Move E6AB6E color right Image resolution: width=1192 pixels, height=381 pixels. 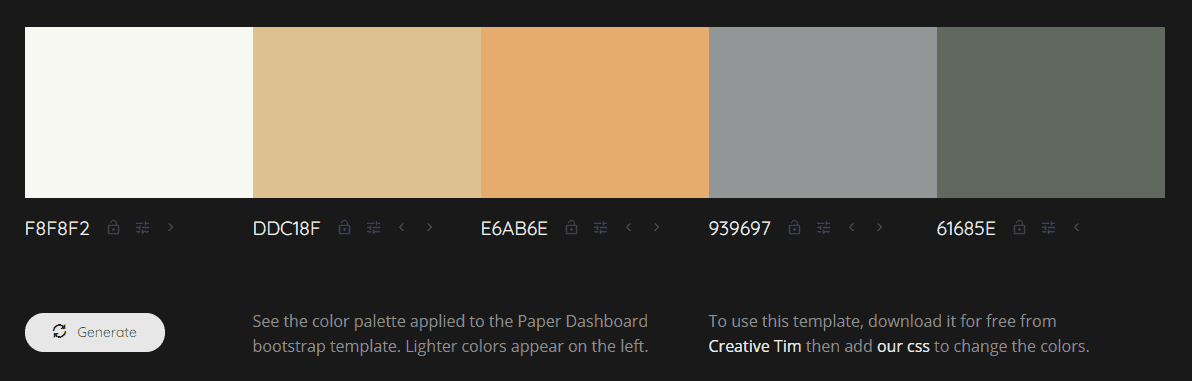[x=657, y=227]
